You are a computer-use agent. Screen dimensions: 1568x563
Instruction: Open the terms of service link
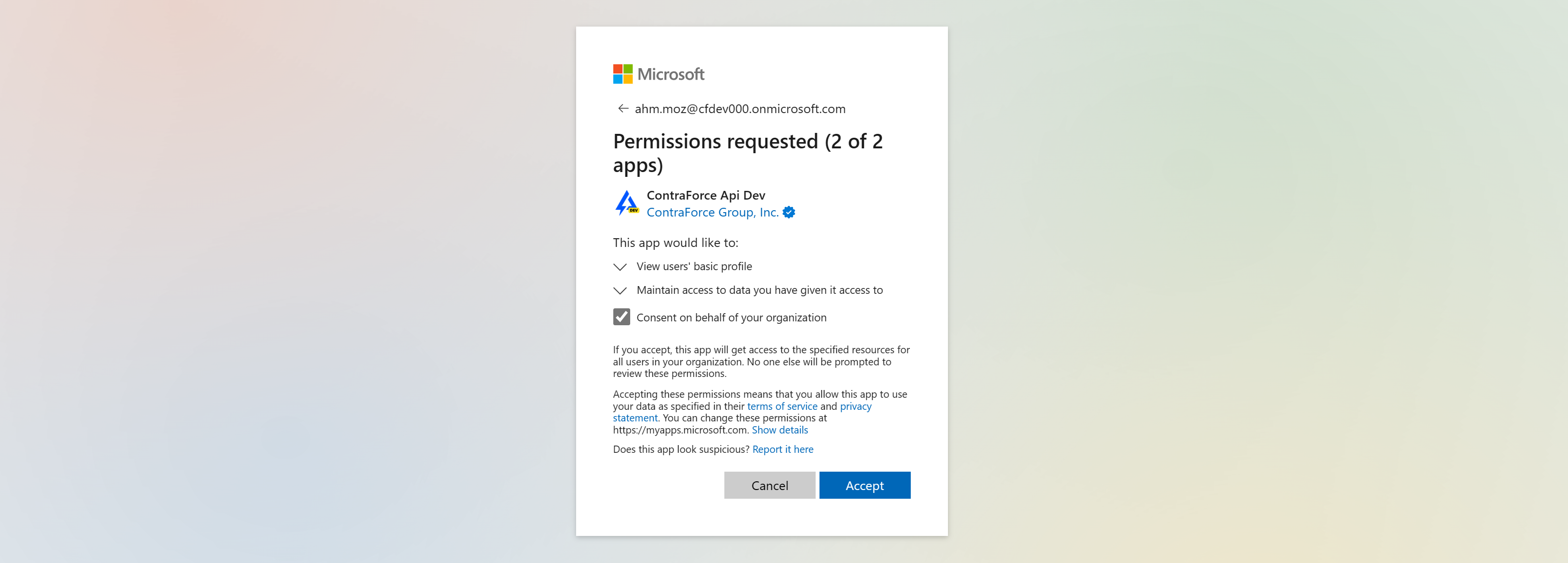[x=781, y=406]
